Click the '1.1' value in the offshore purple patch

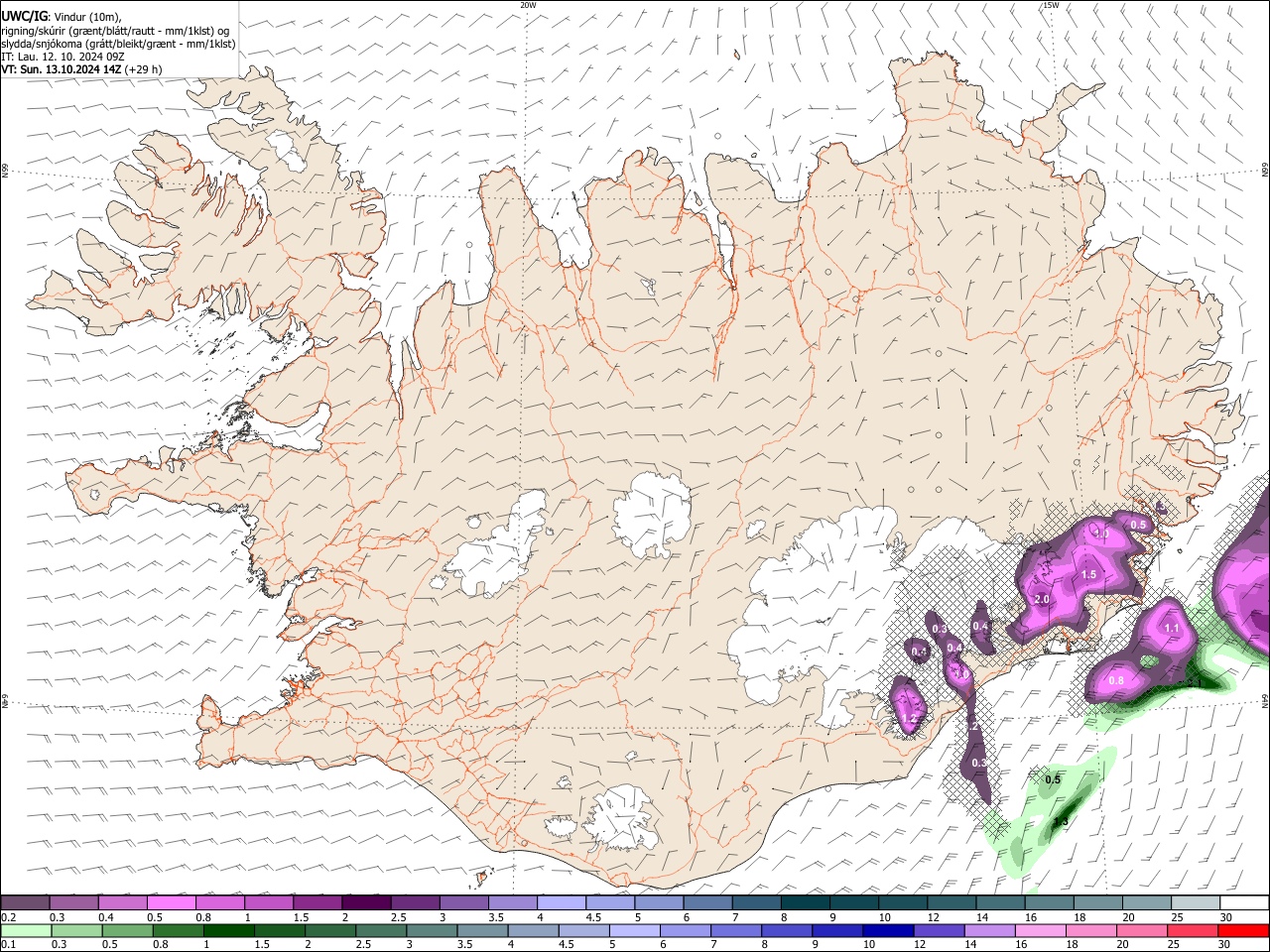pyautogui.click(x=1172, y=628)
